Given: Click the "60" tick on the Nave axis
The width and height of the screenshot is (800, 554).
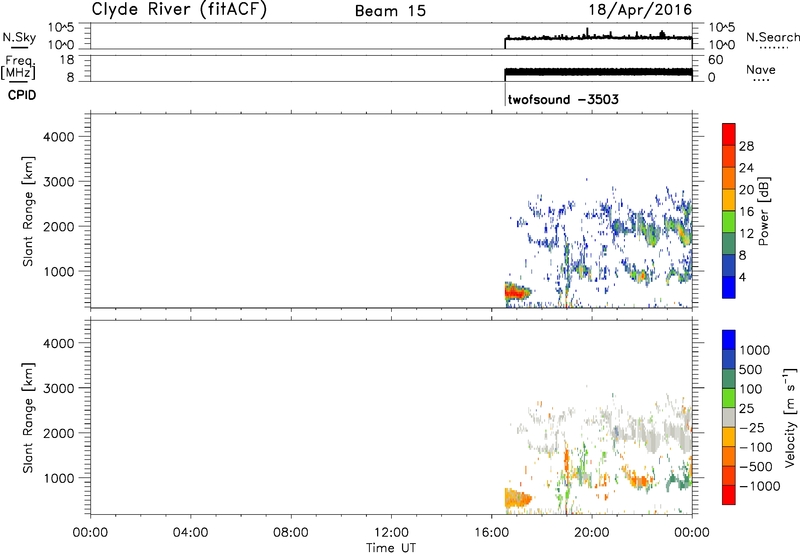Looking at the screenshot, I should (x=715, y=60).
